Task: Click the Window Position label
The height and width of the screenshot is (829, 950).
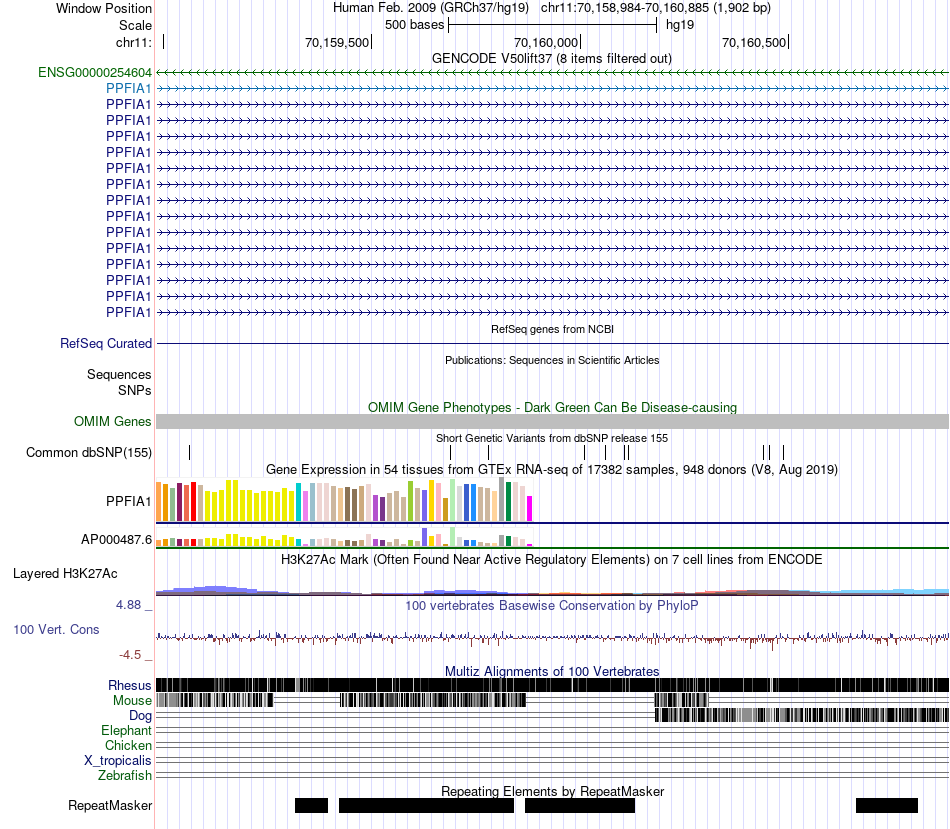Action: tap(104, 8)
